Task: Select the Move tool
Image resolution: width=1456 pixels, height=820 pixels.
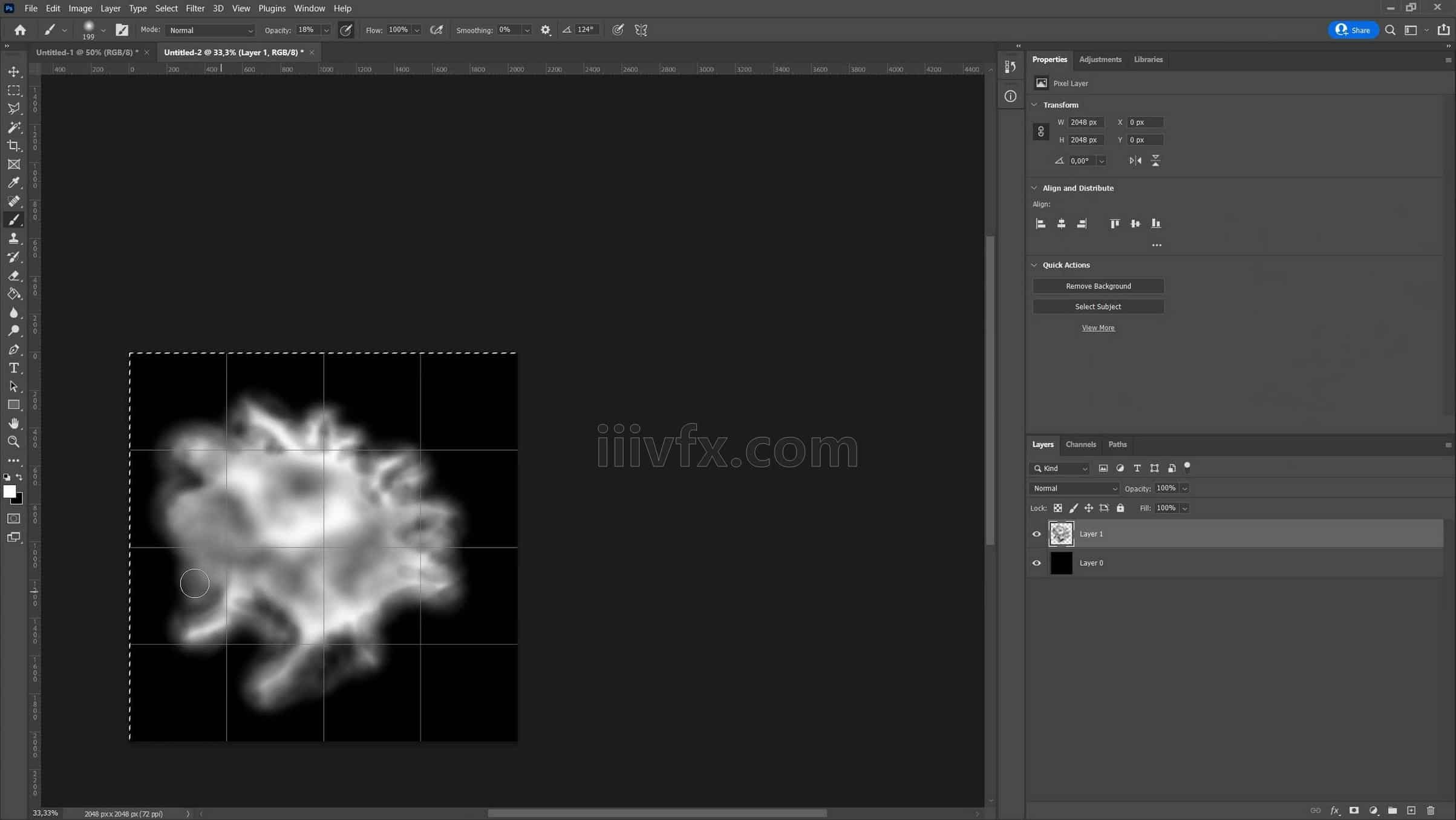Action: point(14,72)
